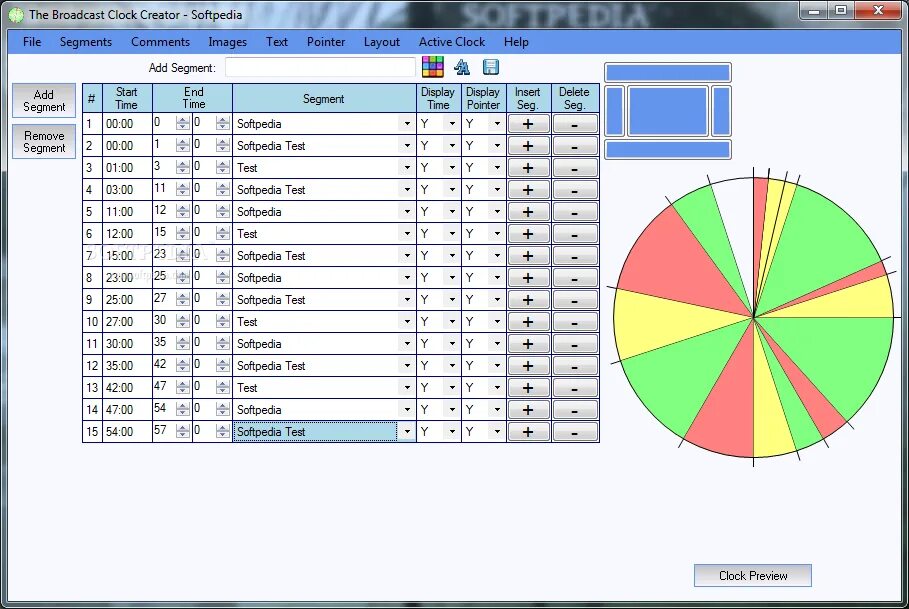
Task: Click the Remove Segment button
Action: (44, 142)
